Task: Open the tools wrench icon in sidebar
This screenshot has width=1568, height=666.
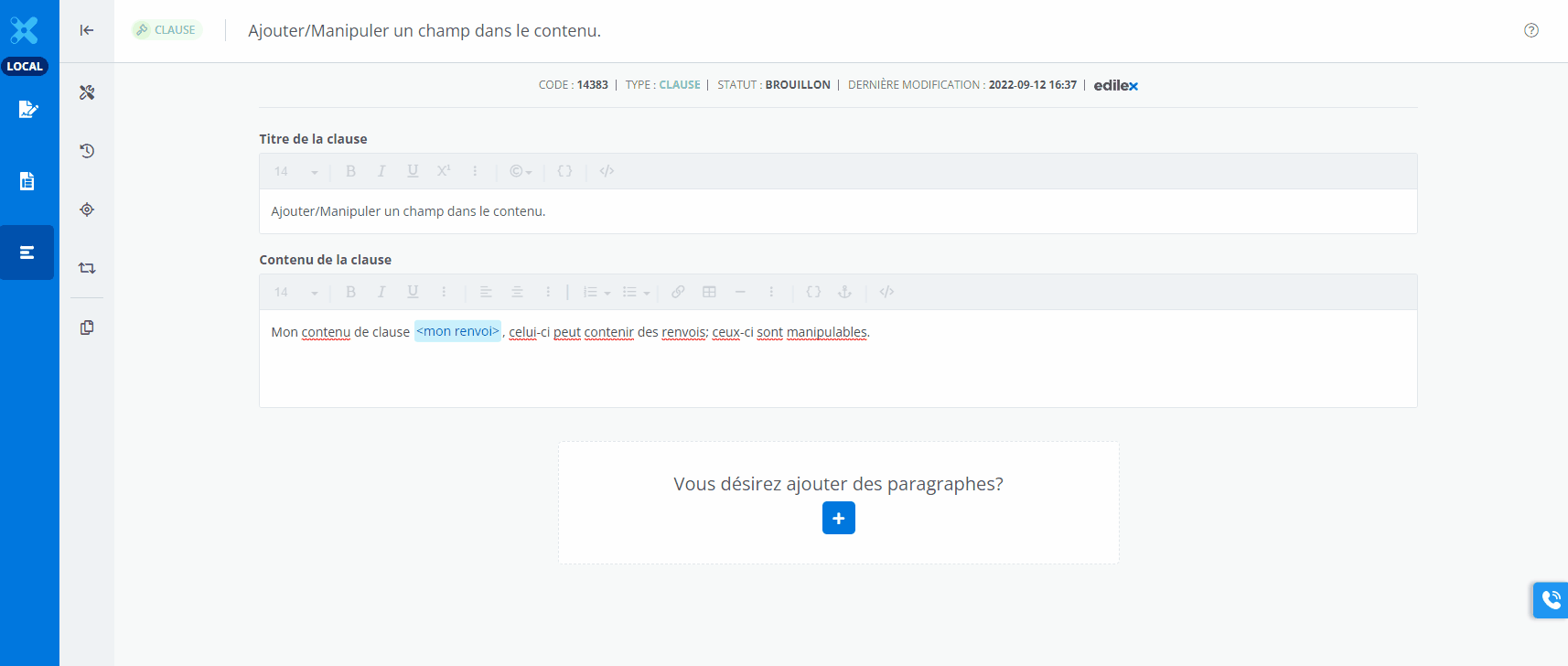Action: pyautogui.click(x=87, y=92)
